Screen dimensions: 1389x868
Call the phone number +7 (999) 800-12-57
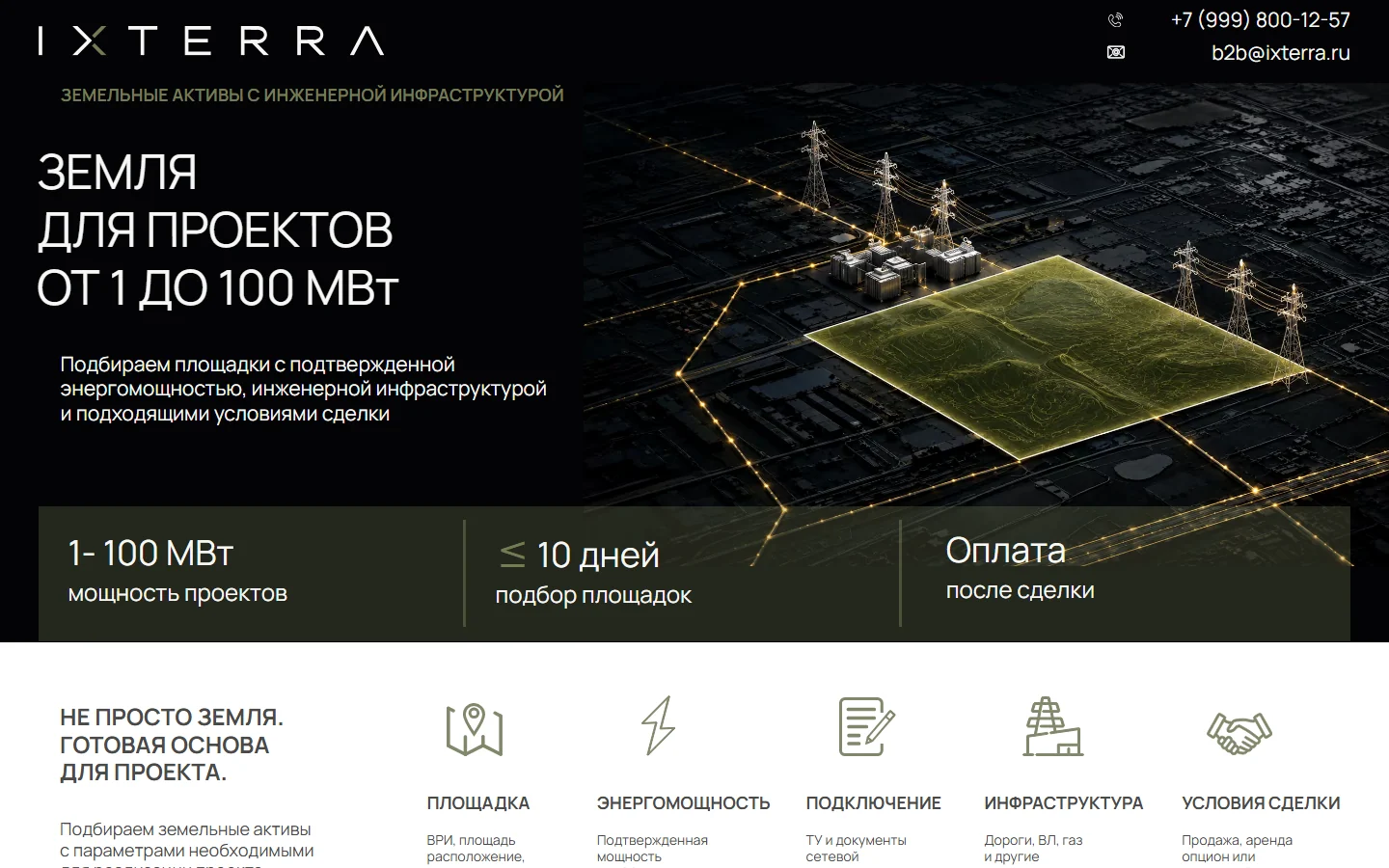[1260, 19]
